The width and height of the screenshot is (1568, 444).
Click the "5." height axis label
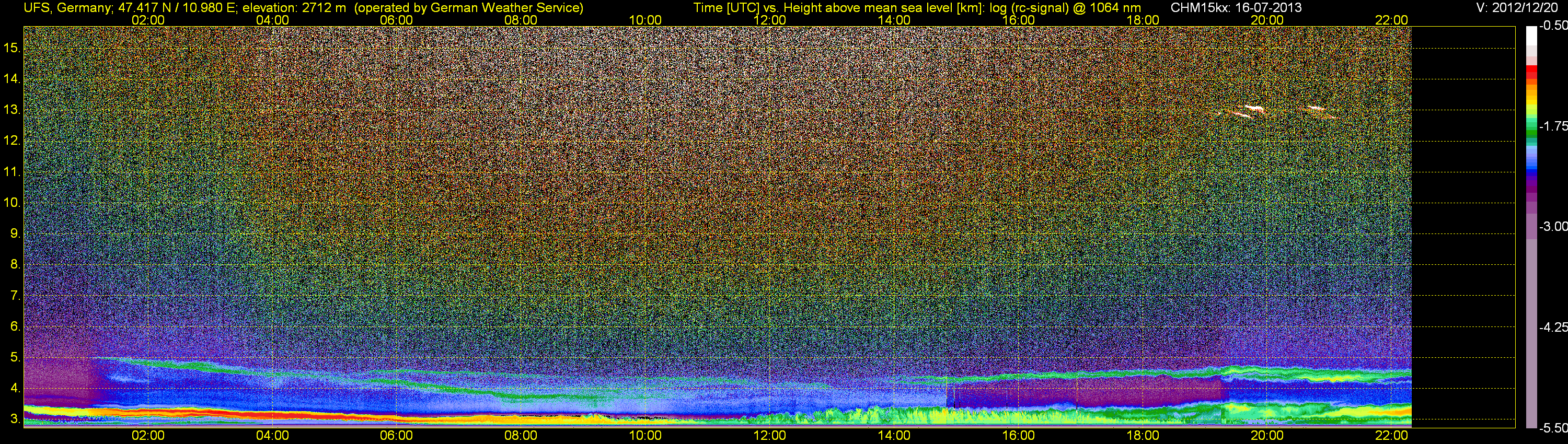point(15,358)
